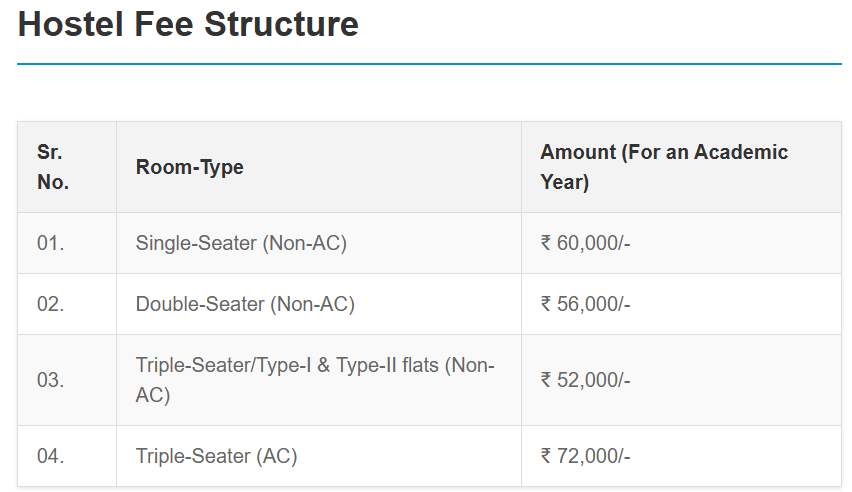This screenshot has width=852, height=492.
Task: Click the blue divider line below heading
Action: click(x=429, y=64)
